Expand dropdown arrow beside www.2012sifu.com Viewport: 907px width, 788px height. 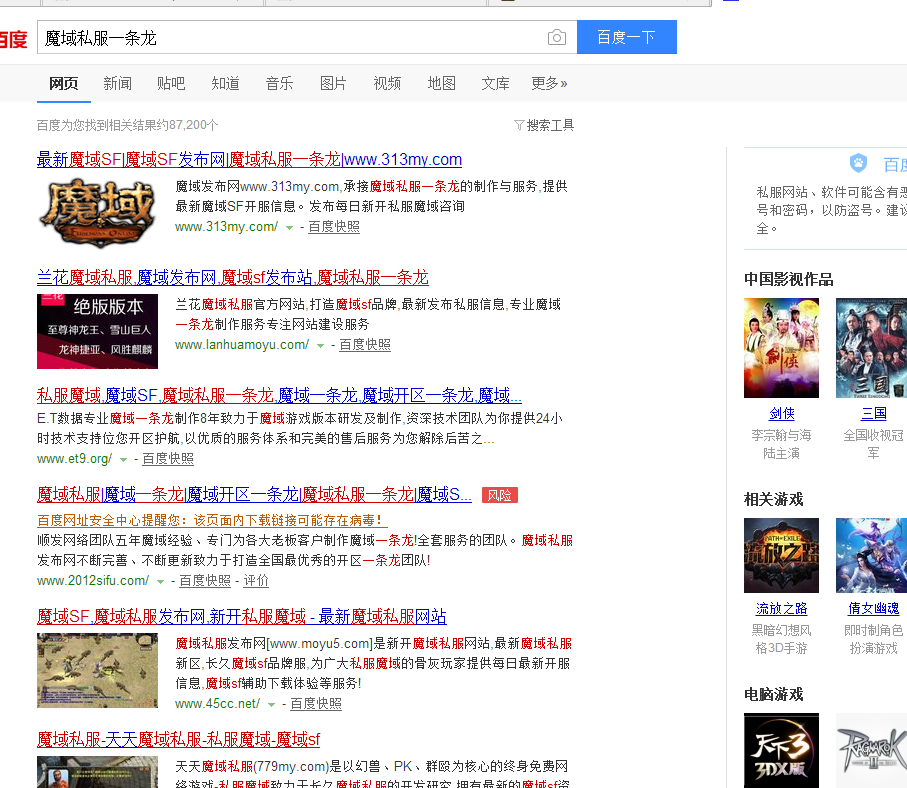tap(160, 581)
